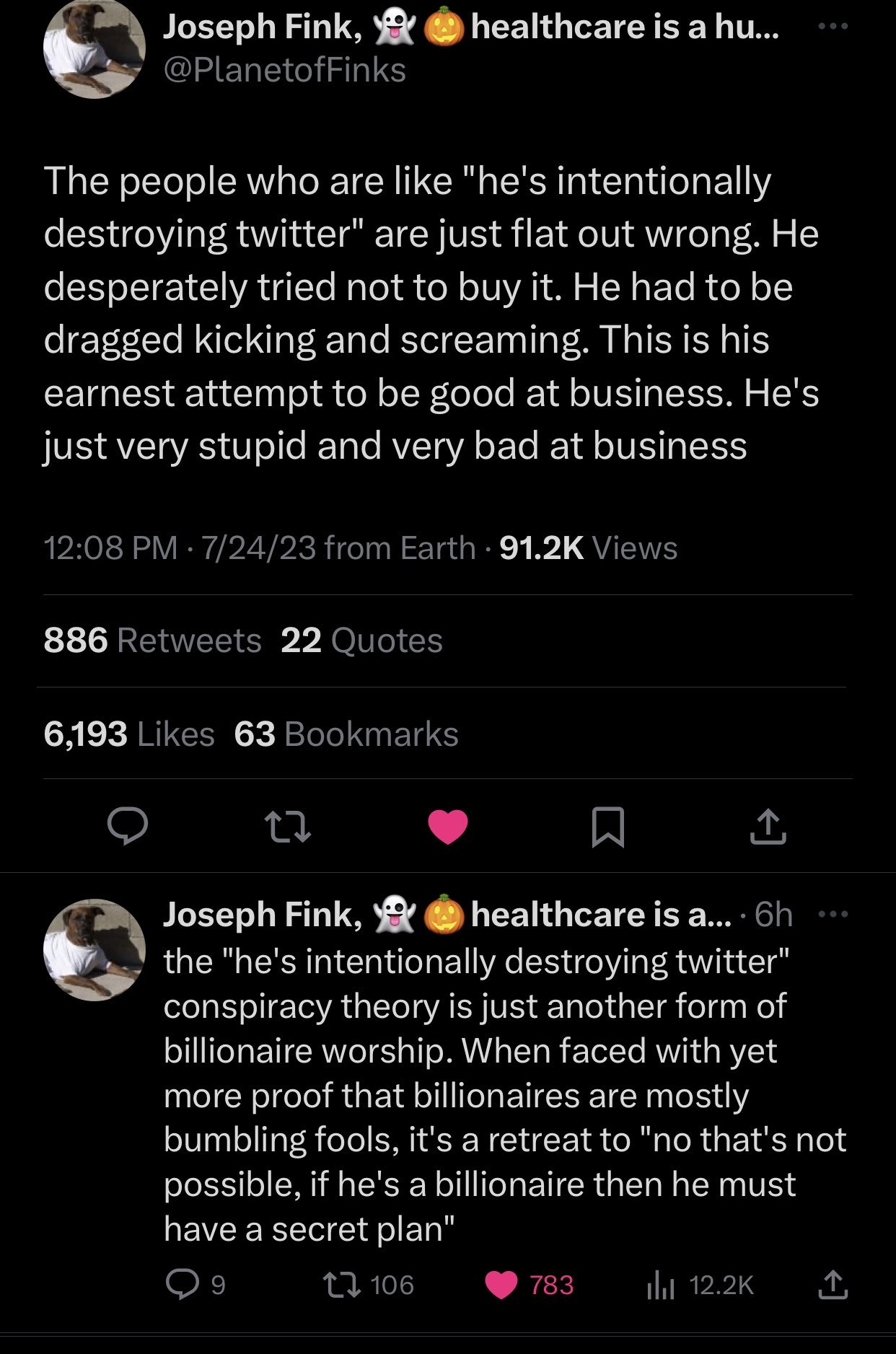The height and width of the screenshot is (1354, 896).
Task: Bookmark the main tweet
Action: point(607,827)
